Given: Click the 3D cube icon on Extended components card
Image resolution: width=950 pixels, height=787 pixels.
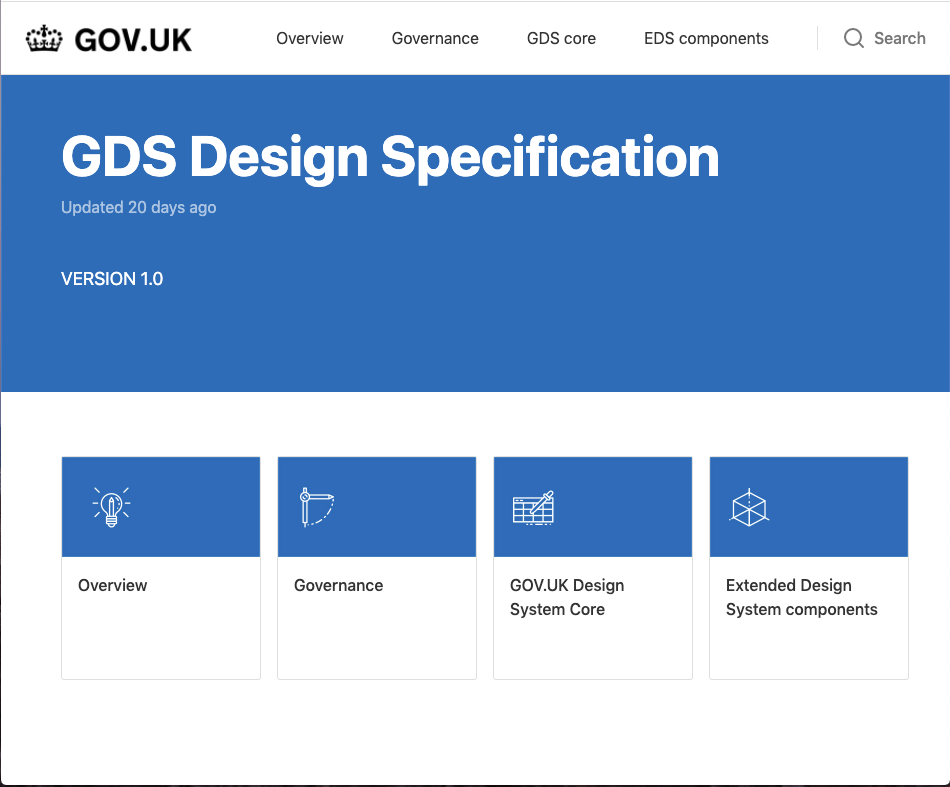Looking at the screenshot, I should pos(749,507).
